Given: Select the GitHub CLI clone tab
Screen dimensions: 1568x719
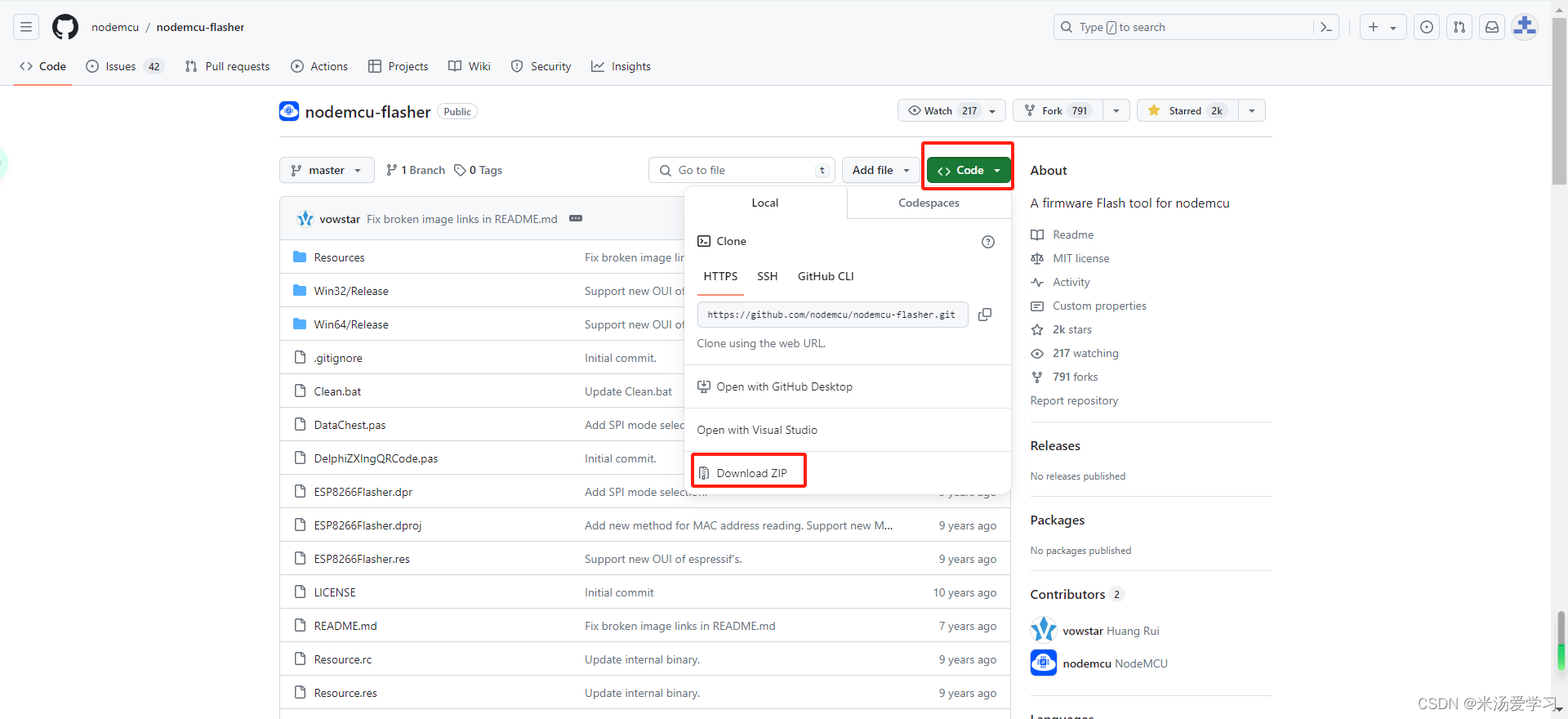Looking at the screenshot, I should [x=826, y=277].
